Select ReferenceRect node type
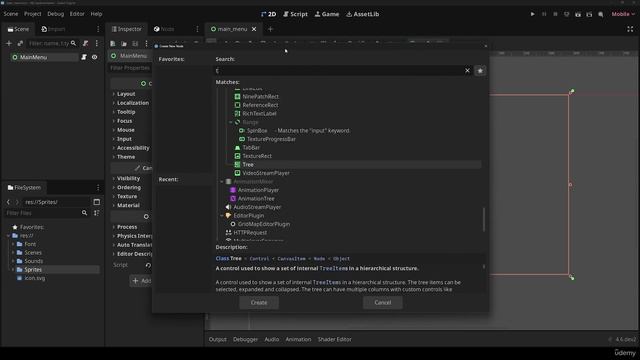 (260, 105)
